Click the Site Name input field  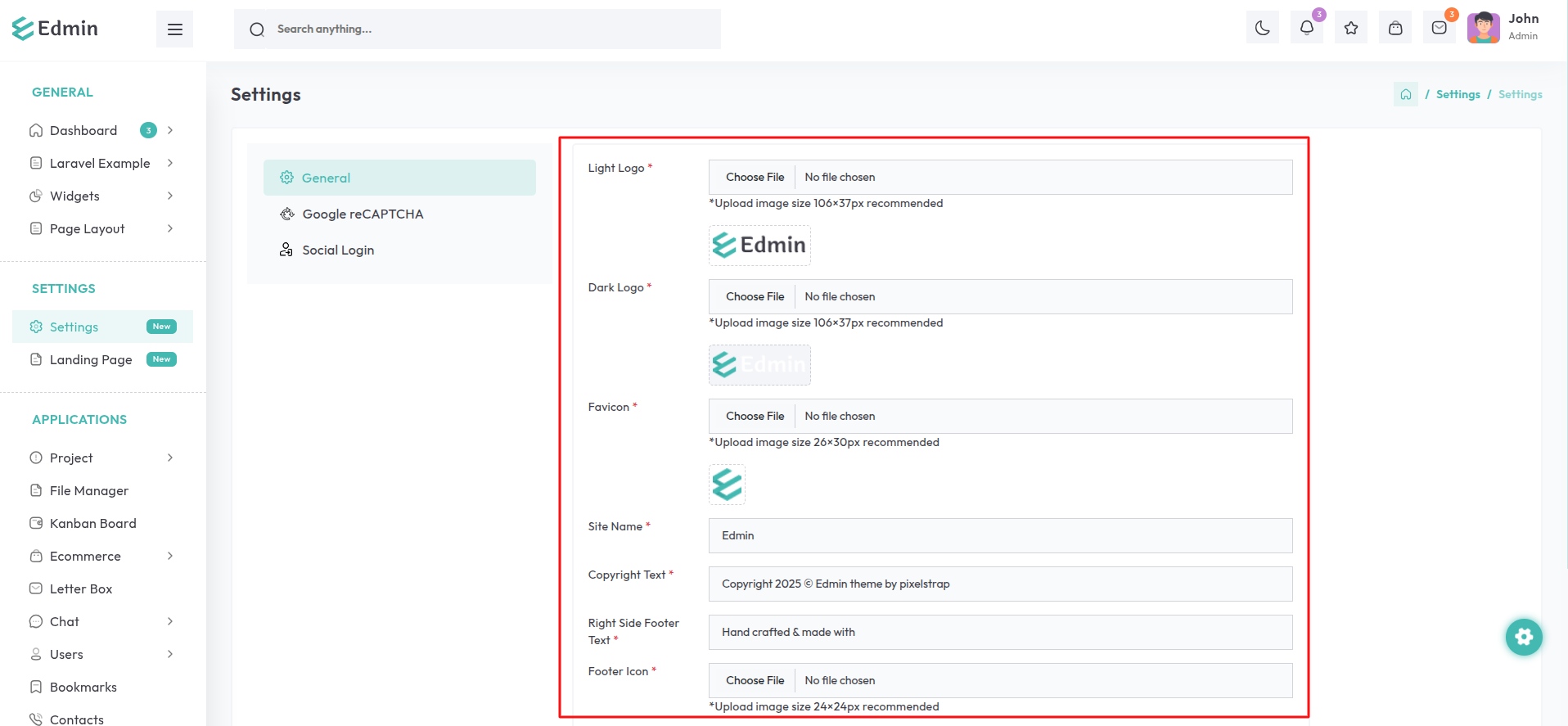coord(1000,535)
